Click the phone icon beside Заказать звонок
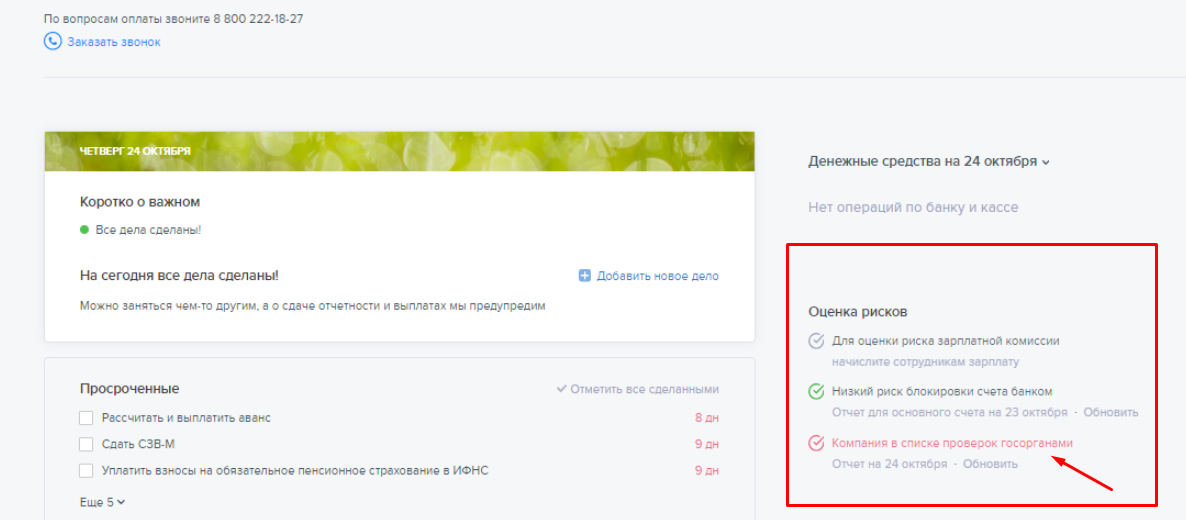The width and height of the screenshot is (1186, 520). coord(53,41)
